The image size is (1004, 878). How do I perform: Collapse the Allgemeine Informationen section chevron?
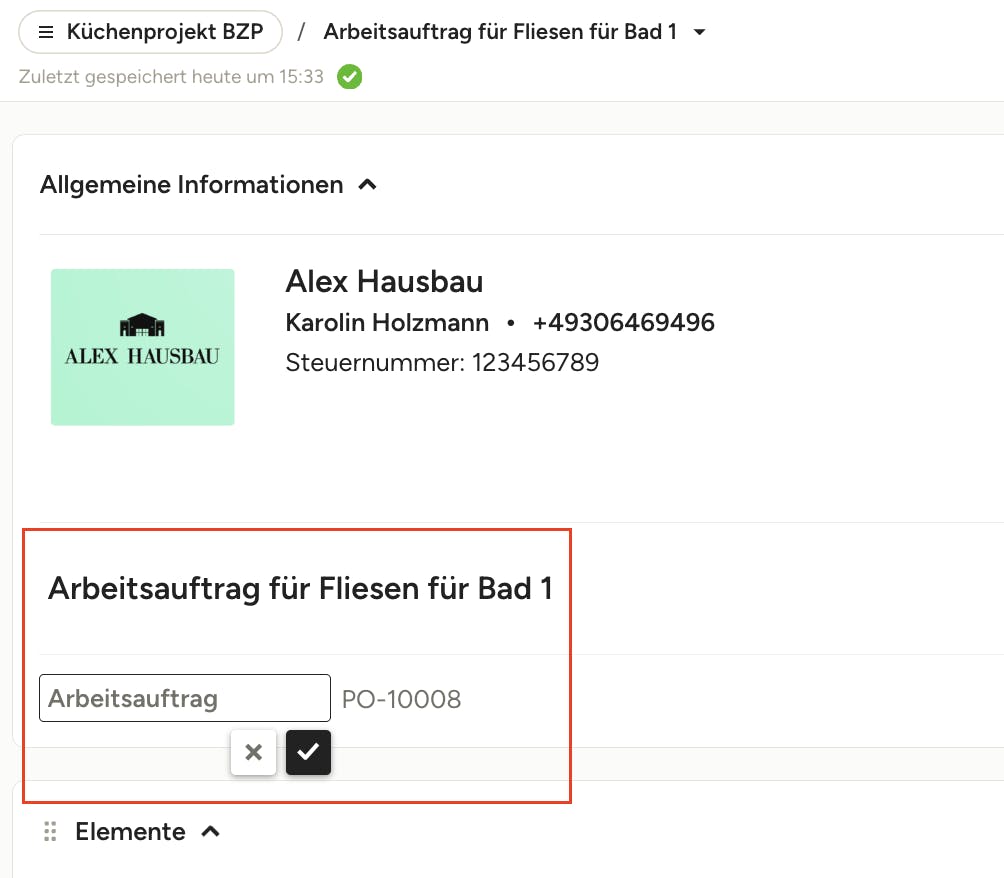click(367, 185)
